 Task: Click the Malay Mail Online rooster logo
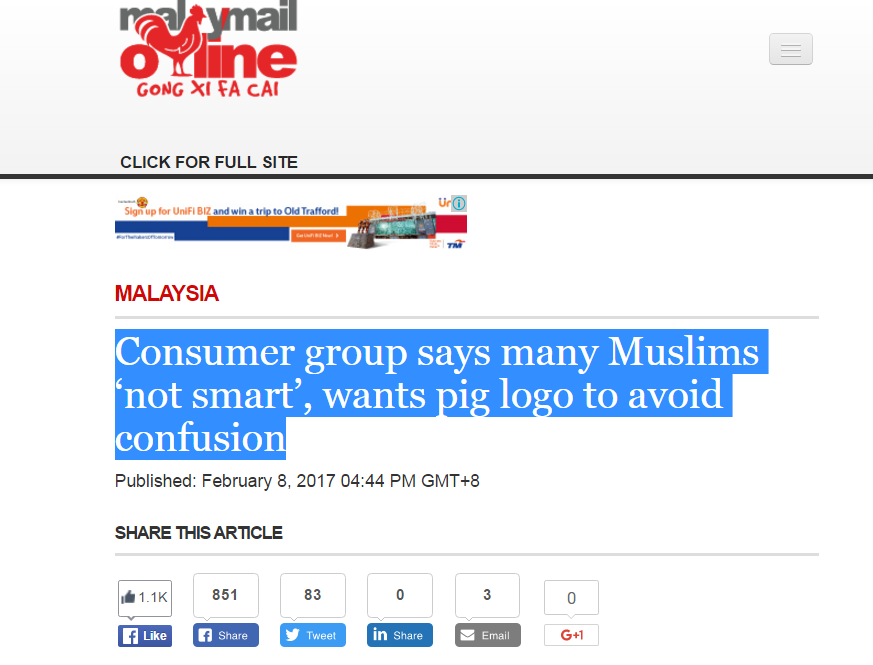click(x=208, y=48)
